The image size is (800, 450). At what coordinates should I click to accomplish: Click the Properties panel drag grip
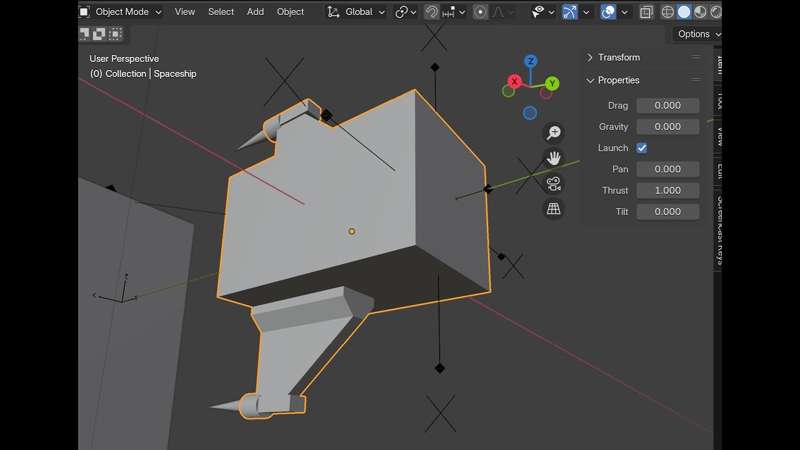tap(696, 80)
